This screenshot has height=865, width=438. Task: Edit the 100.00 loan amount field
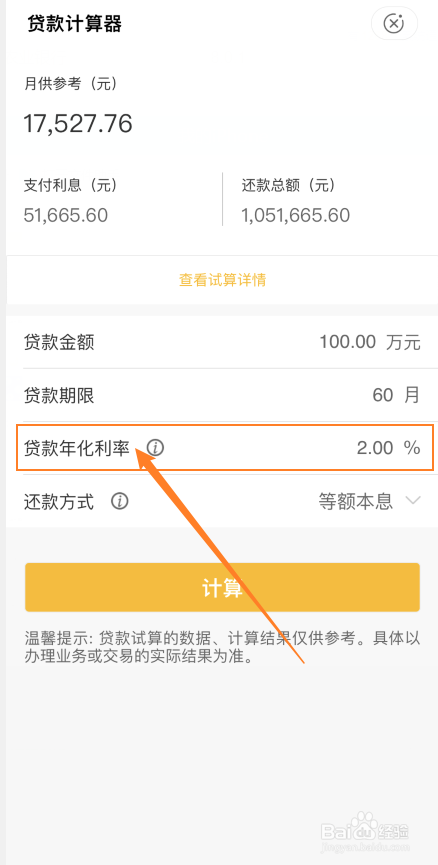(348, 343)
